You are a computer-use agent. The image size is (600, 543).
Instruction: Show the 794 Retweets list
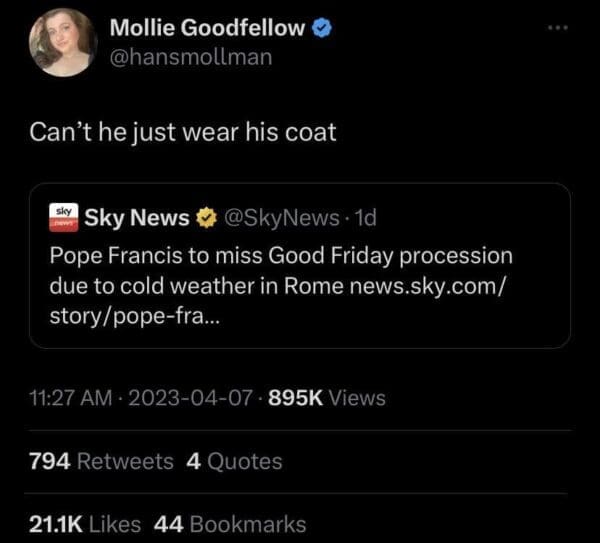(101, 461)
